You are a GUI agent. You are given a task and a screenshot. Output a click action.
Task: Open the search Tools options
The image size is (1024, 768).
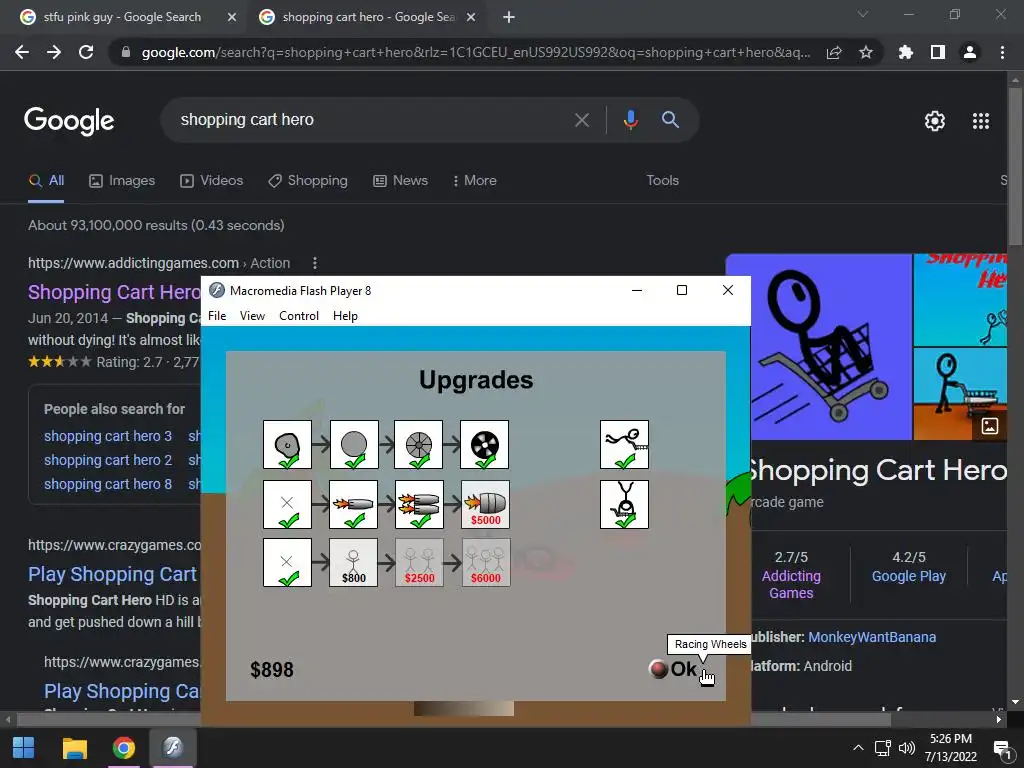point(662,181)
